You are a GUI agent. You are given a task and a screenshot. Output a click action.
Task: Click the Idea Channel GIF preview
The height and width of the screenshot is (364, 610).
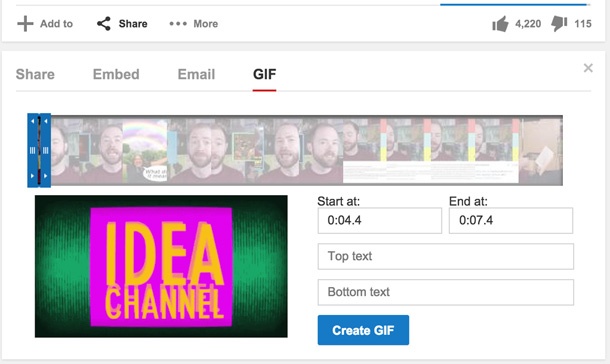pos(161,266)
